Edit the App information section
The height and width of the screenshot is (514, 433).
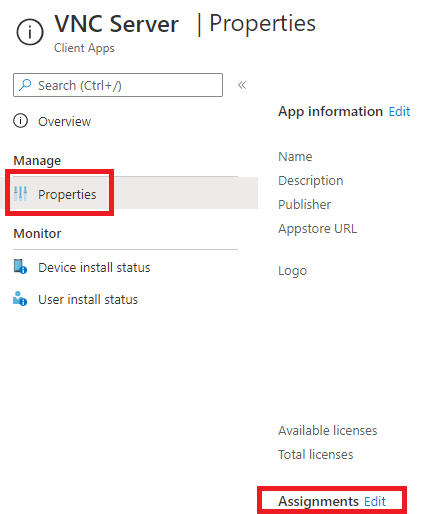[399, 111]
